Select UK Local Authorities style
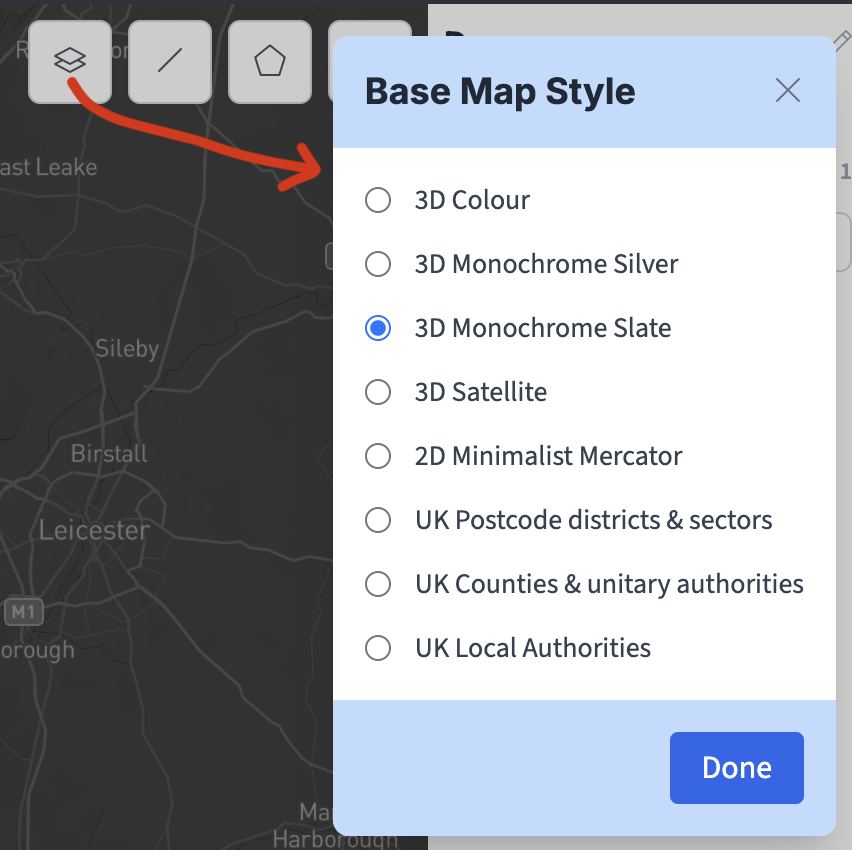This screenshot has width=852, height=850. [x=378, y=648]
